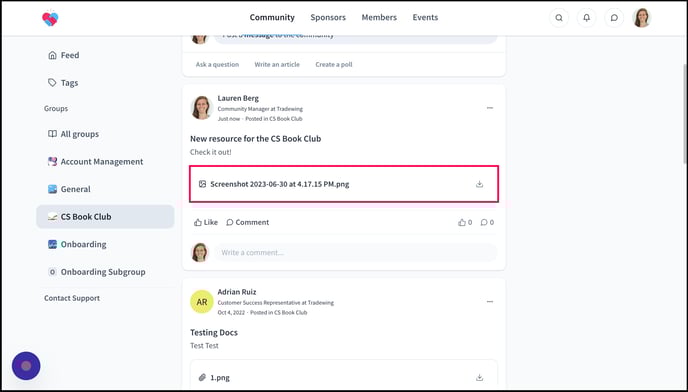Switch to the Members tab

click(x=379, y=18)
